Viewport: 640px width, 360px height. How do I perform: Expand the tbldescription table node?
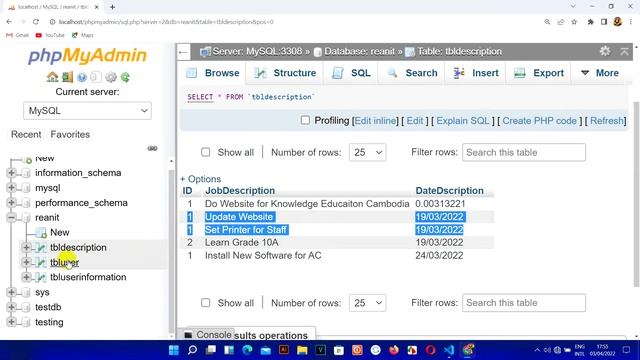(x=26, y=247)
